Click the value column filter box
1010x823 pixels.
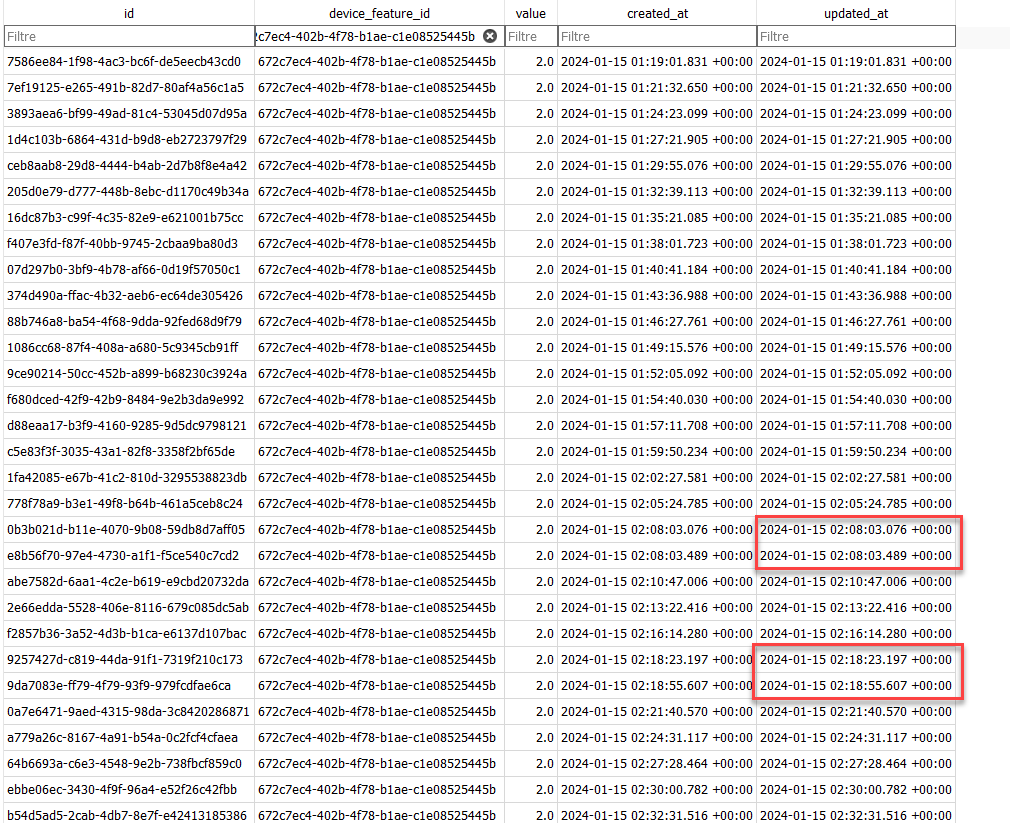pyautogui.click(x=530, y=36)
